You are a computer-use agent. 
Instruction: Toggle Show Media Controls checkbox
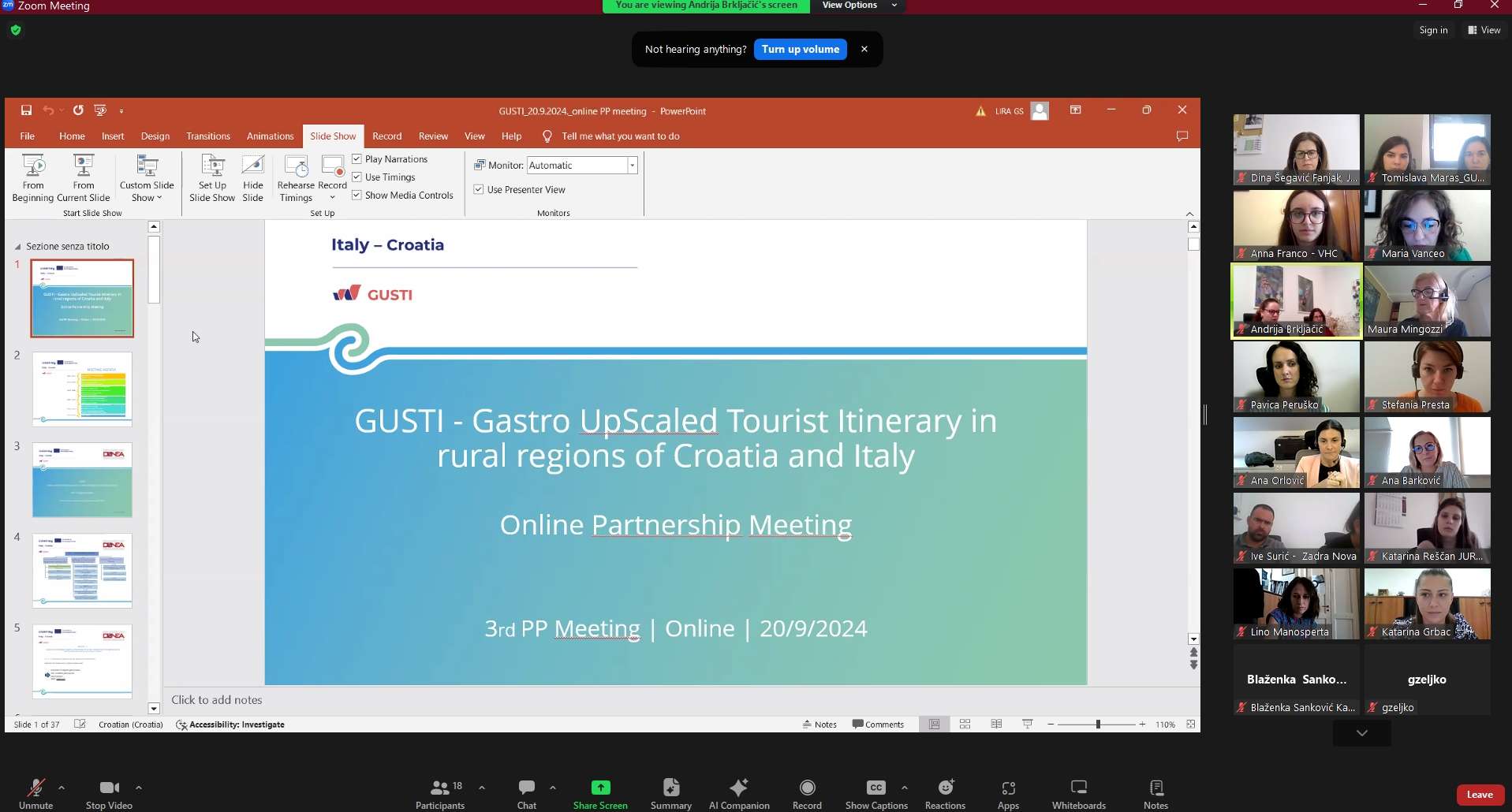[357, 195]
